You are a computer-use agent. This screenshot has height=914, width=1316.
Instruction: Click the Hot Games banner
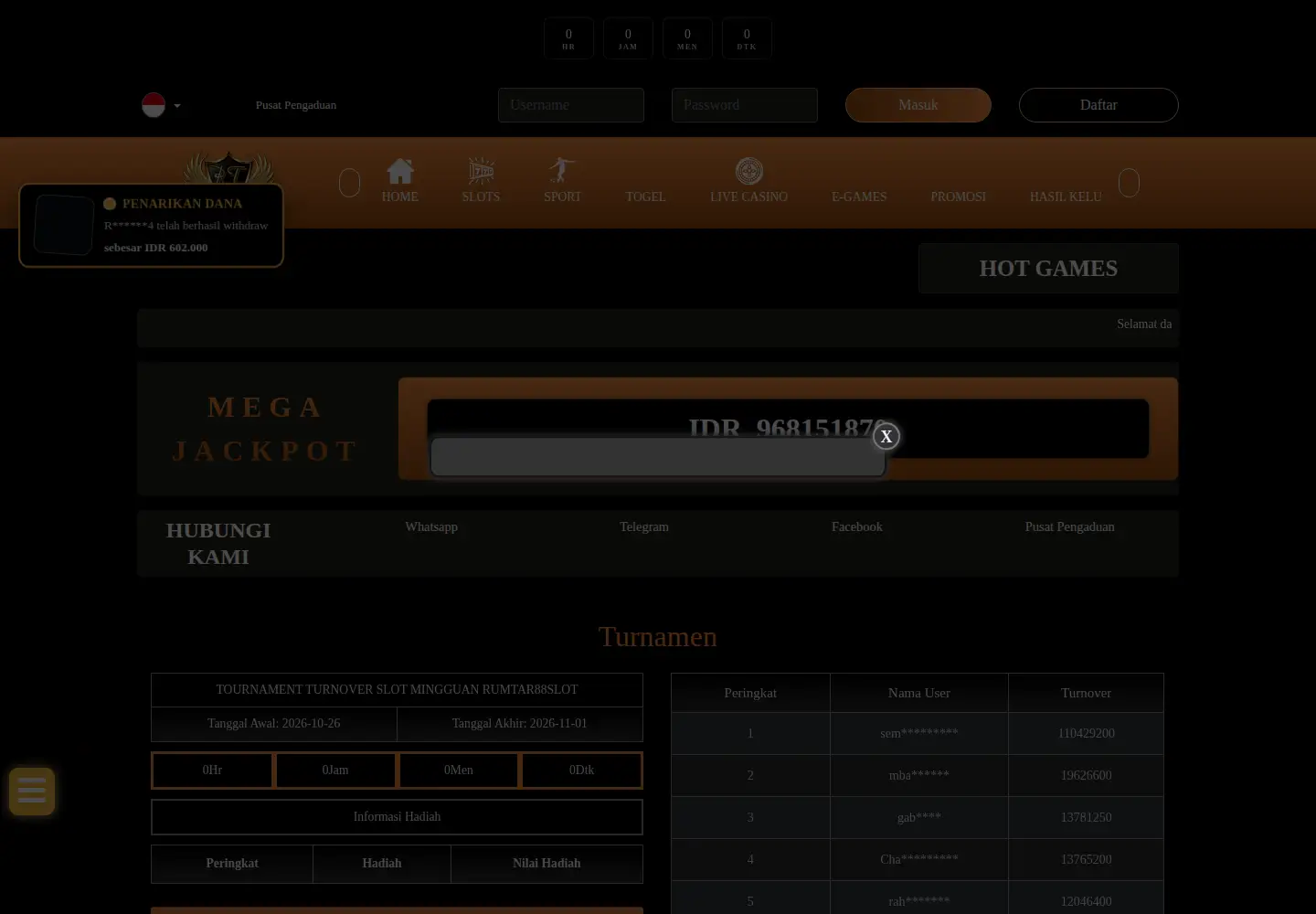click(x=1048, y=268)
